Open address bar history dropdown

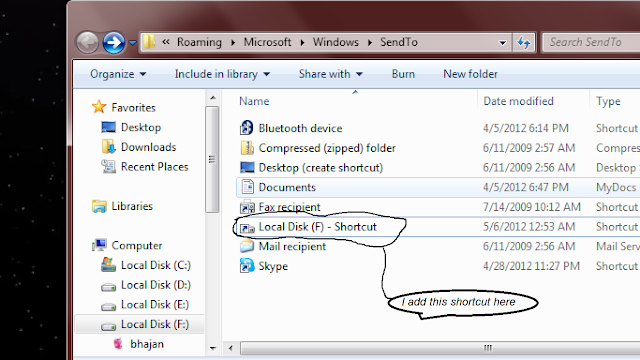coord(503,42)
